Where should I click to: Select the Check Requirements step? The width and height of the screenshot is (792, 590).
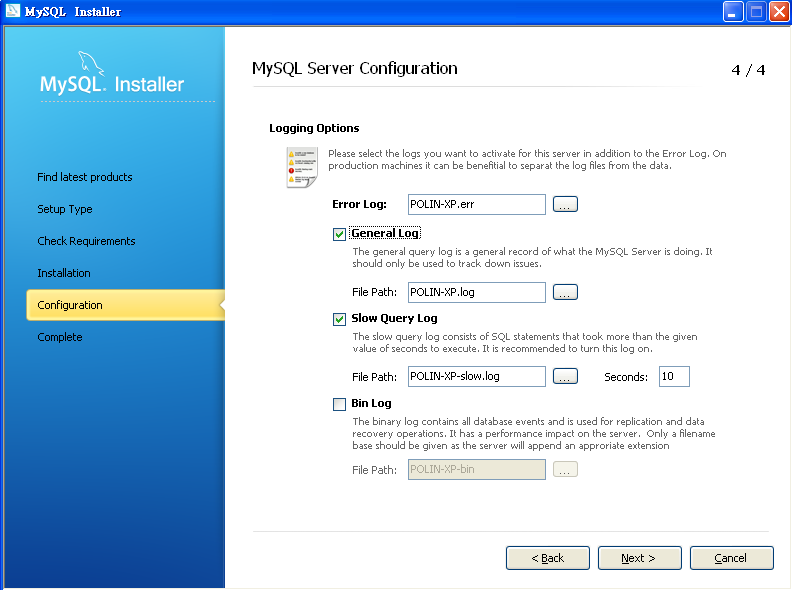coord(86,241)
